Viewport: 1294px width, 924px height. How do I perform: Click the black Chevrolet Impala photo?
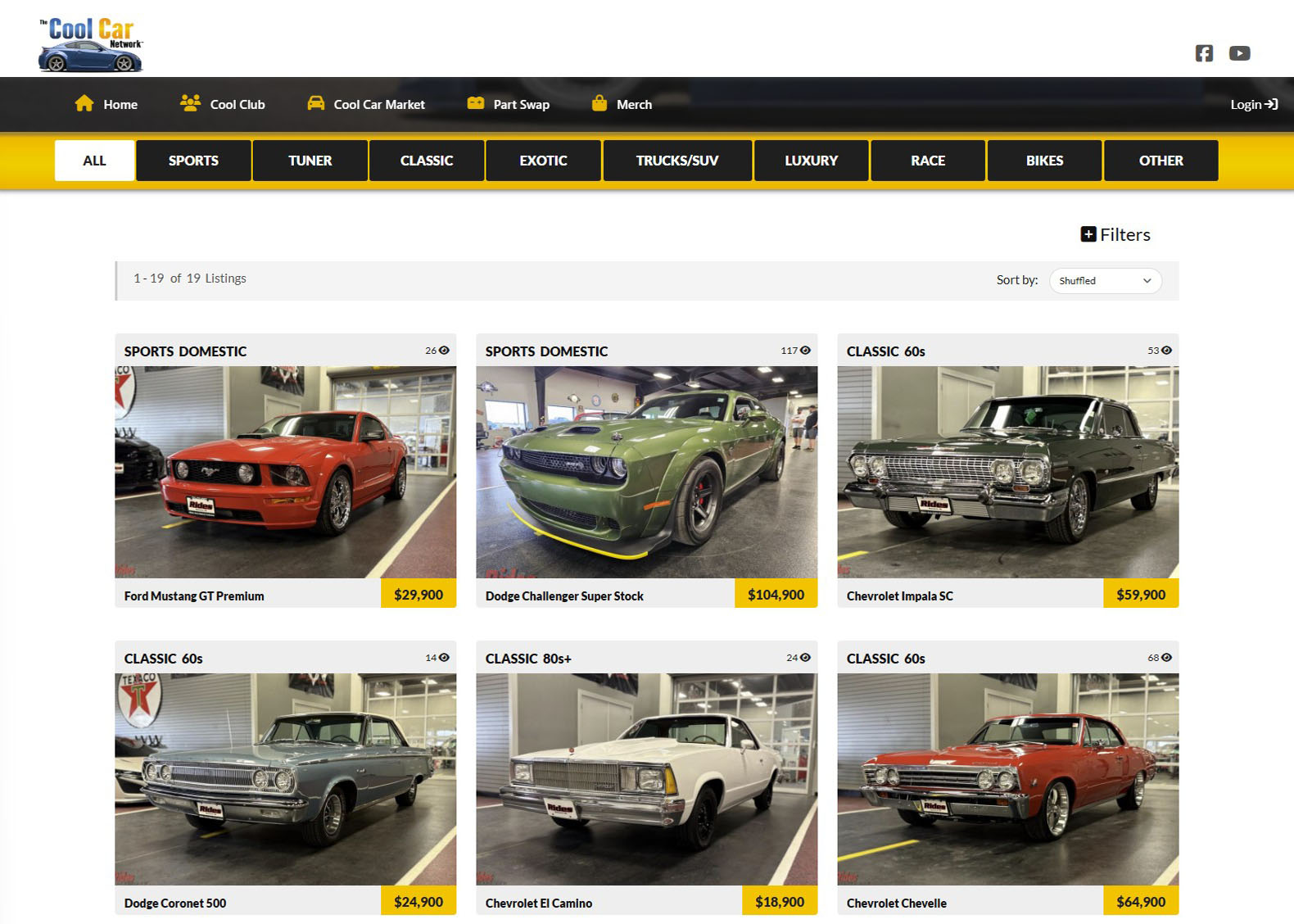pyautogui.click(x=1008, y=472)
